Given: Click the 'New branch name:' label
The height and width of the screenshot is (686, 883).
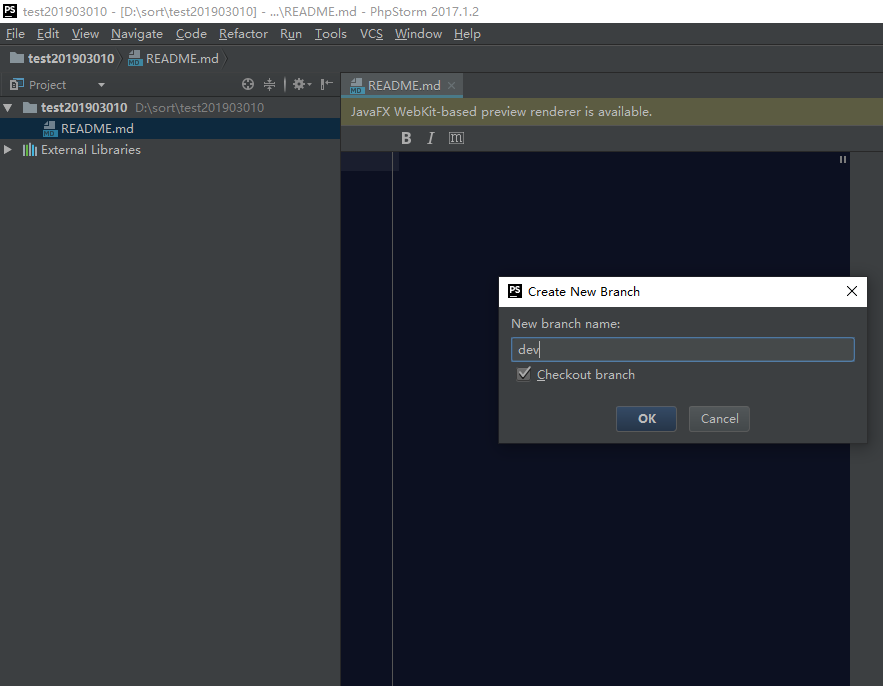Looking at the screenshot, I should 565,324.
